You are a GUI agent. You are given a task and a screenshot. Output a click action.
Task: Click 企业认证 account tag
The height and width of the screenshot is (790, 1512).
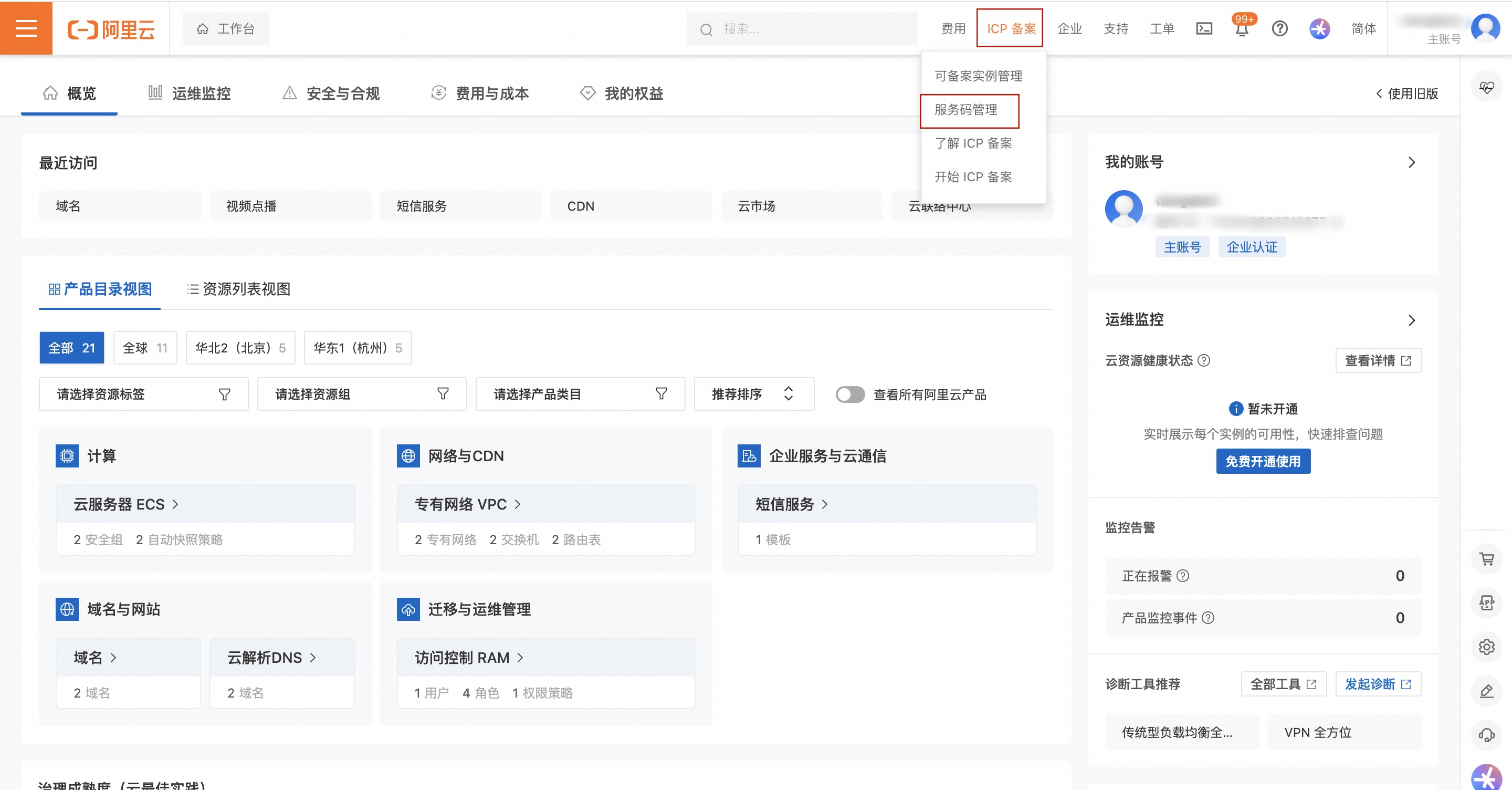point(1252,247)
